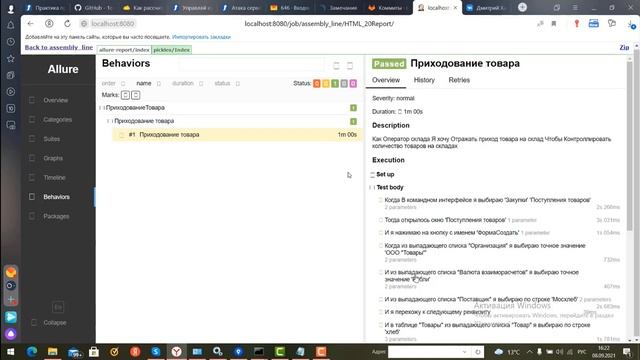Click the bookmark icon in address bar

point(554,24)
